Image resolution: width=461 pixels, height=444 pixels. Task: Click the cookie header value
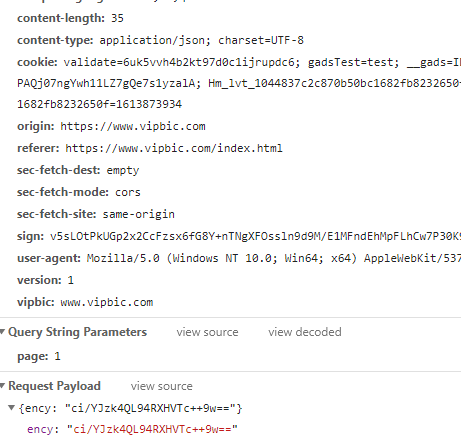[x=262, y=62]
